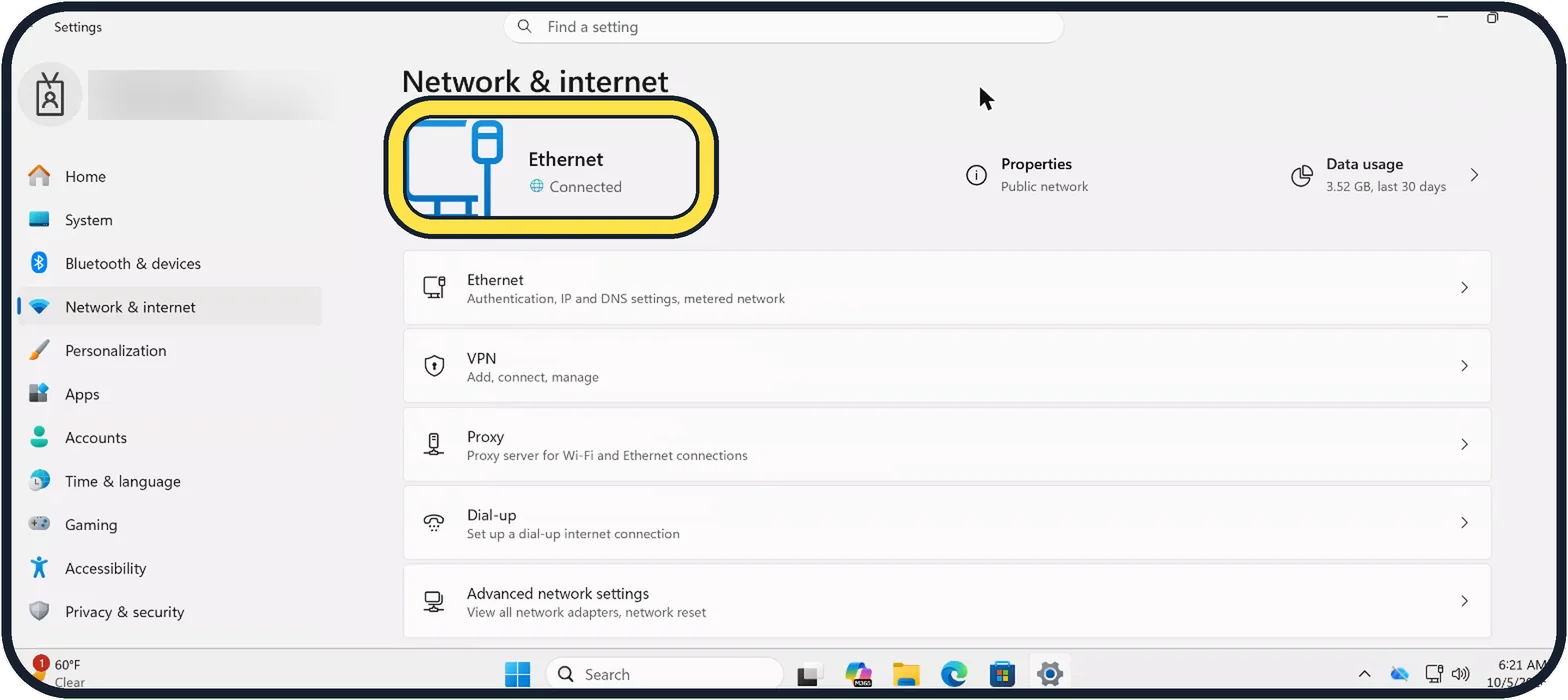Click the user account avatar icon
Viewport: 1568px width, 700px height.
coord(49,95)
